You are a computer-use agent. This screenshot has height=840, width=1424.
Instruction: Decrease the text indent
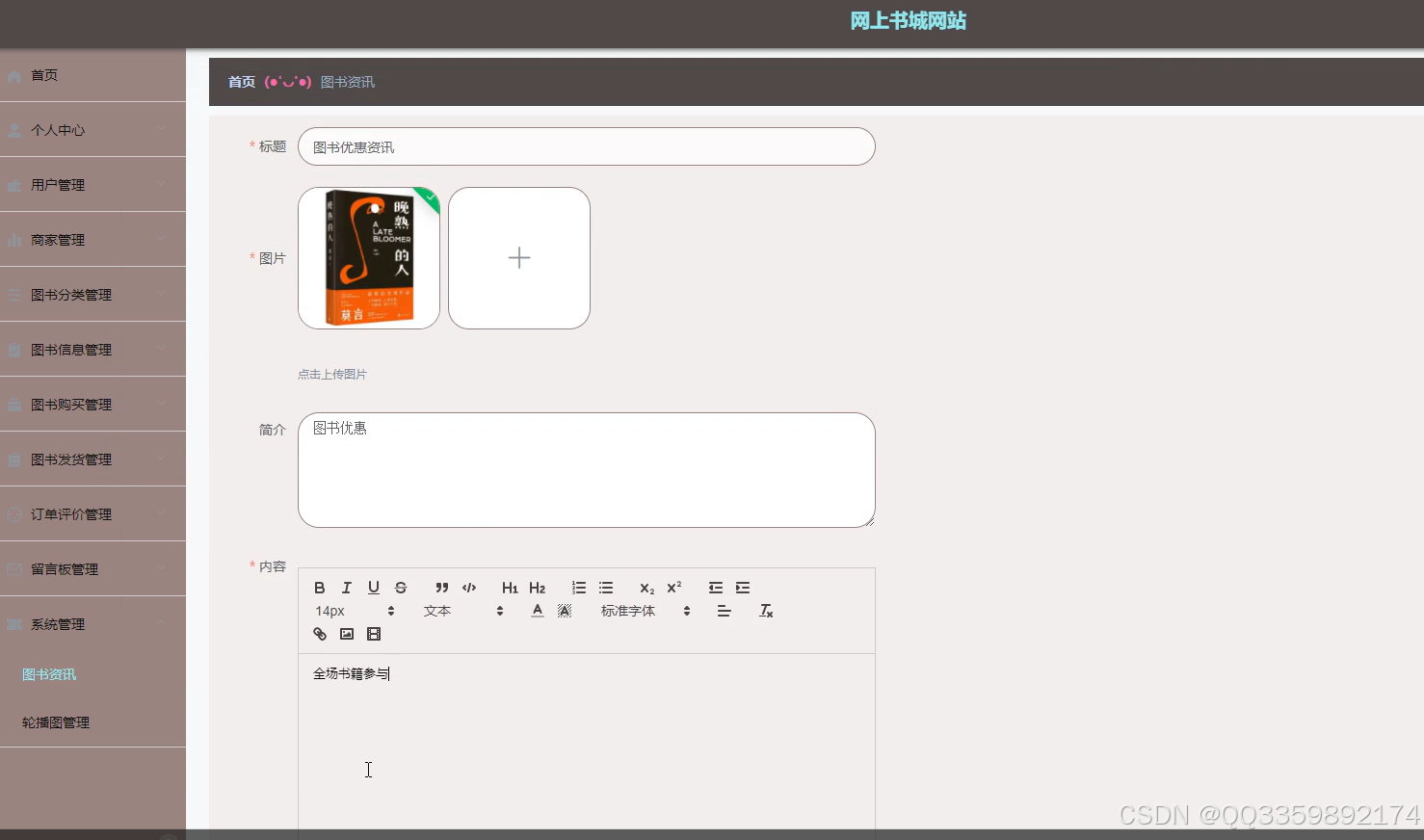pyautogui.click(x=716, y=588)
